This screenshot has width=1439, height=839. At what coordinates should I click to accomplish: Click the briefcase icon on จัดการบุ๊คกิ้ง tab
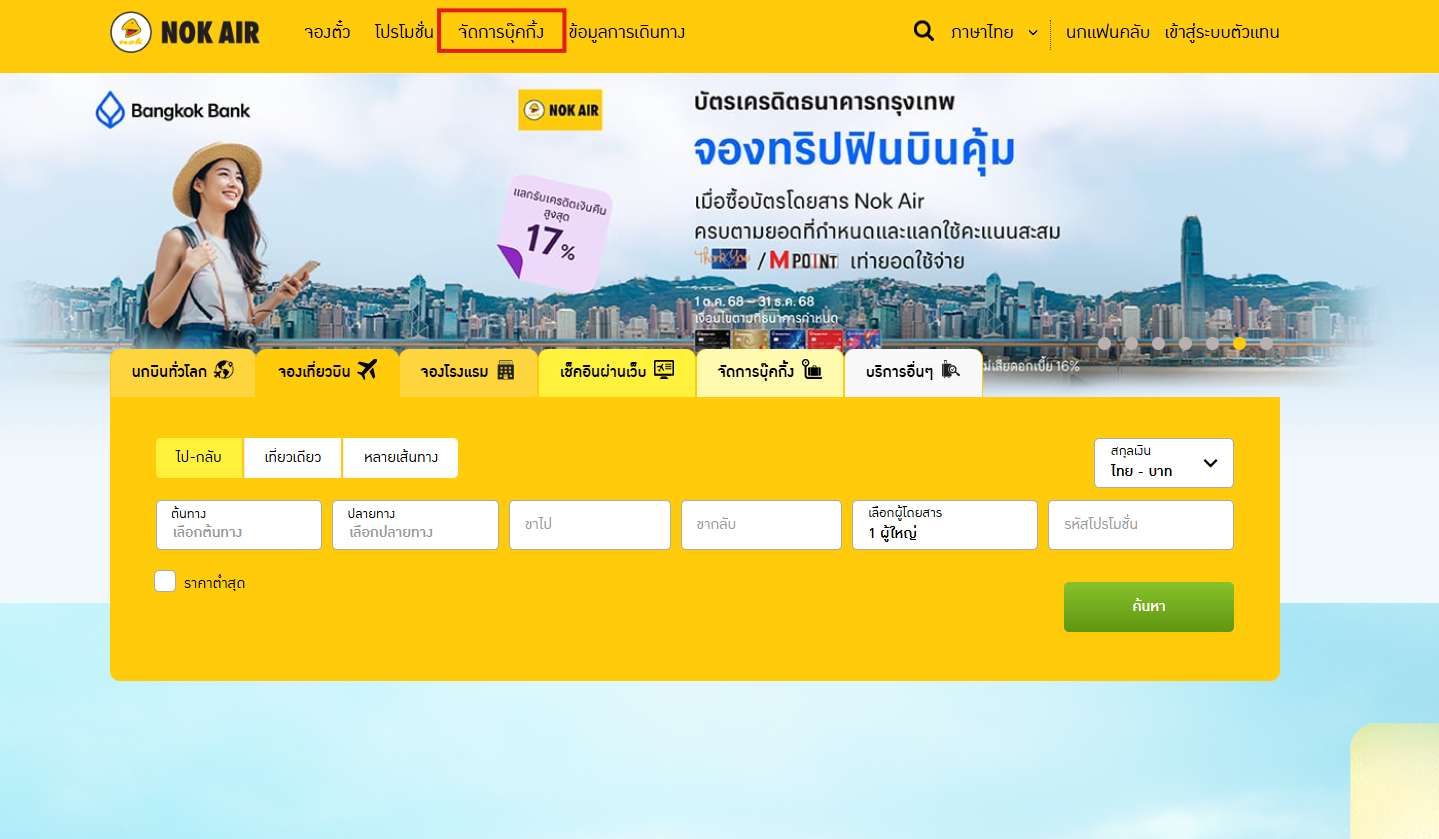click(x=814, y=371)
